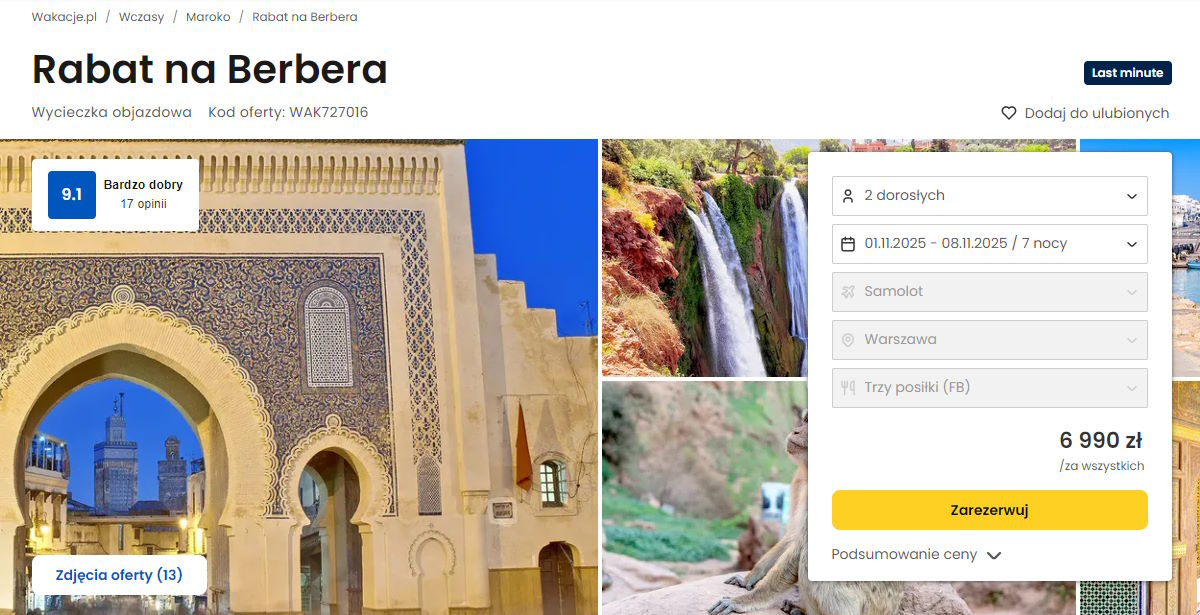Screen dimensions: 1200x615
Task: Click the yellow Zarezerwuj button
Action: click(x=990, y=510)
